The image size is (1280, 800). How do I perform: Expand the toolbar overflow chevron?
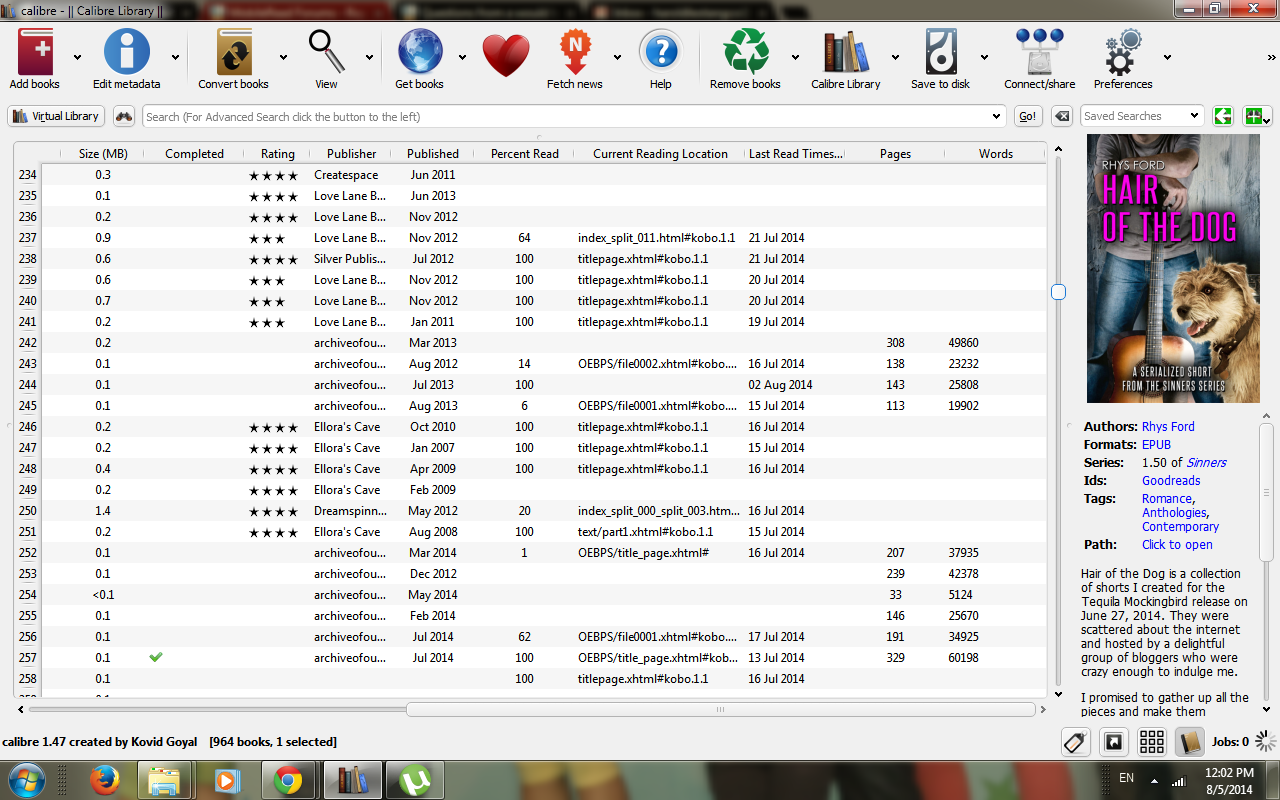tap(1272, 57)
